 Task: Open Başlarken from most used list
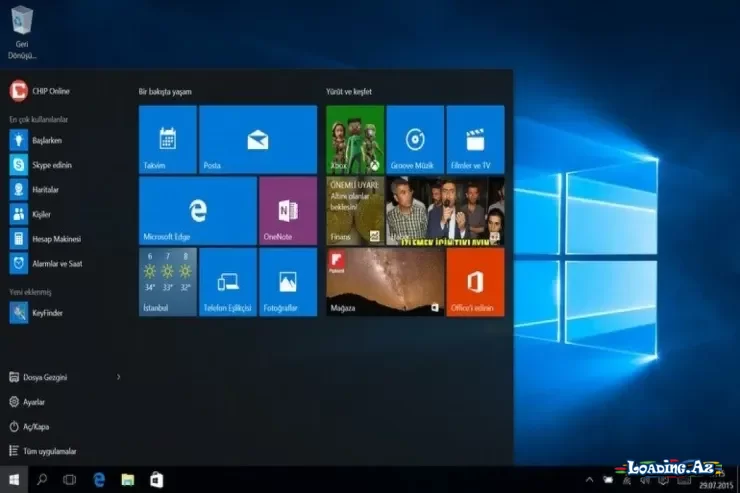coord(36,140)
